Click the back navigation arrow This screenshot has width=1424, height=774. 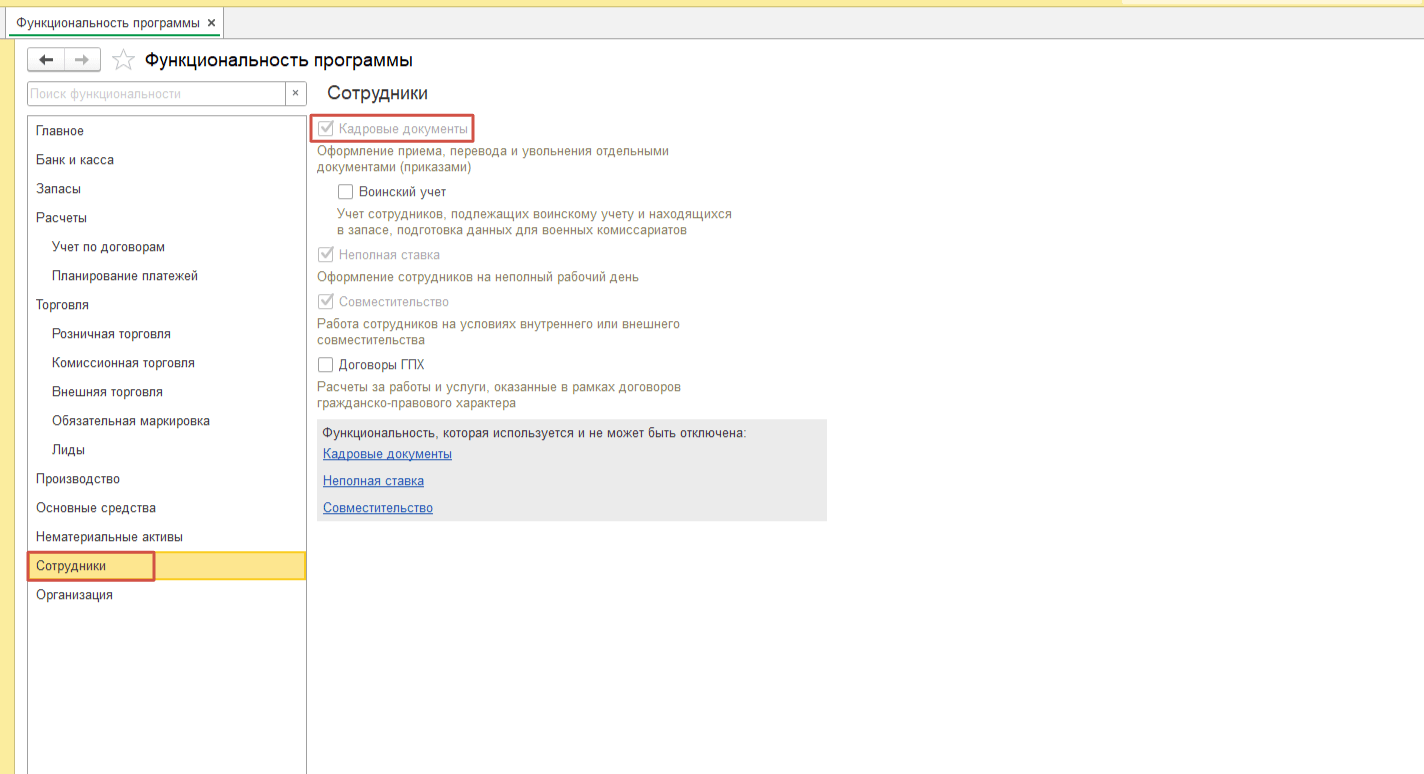tap(46, 60)
